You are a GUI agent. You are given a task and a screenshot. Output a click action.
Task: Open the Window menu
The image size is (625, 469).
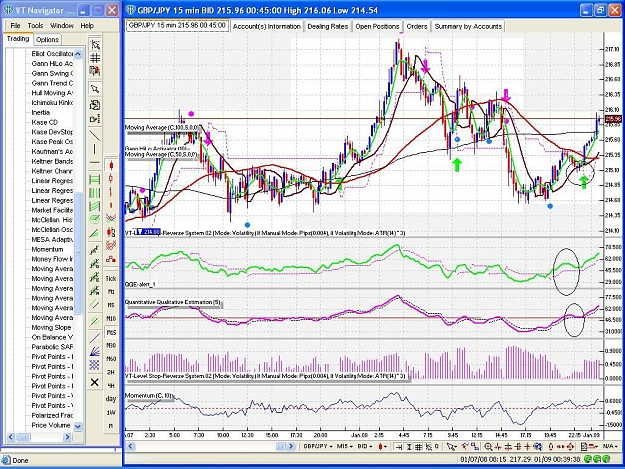62,26
